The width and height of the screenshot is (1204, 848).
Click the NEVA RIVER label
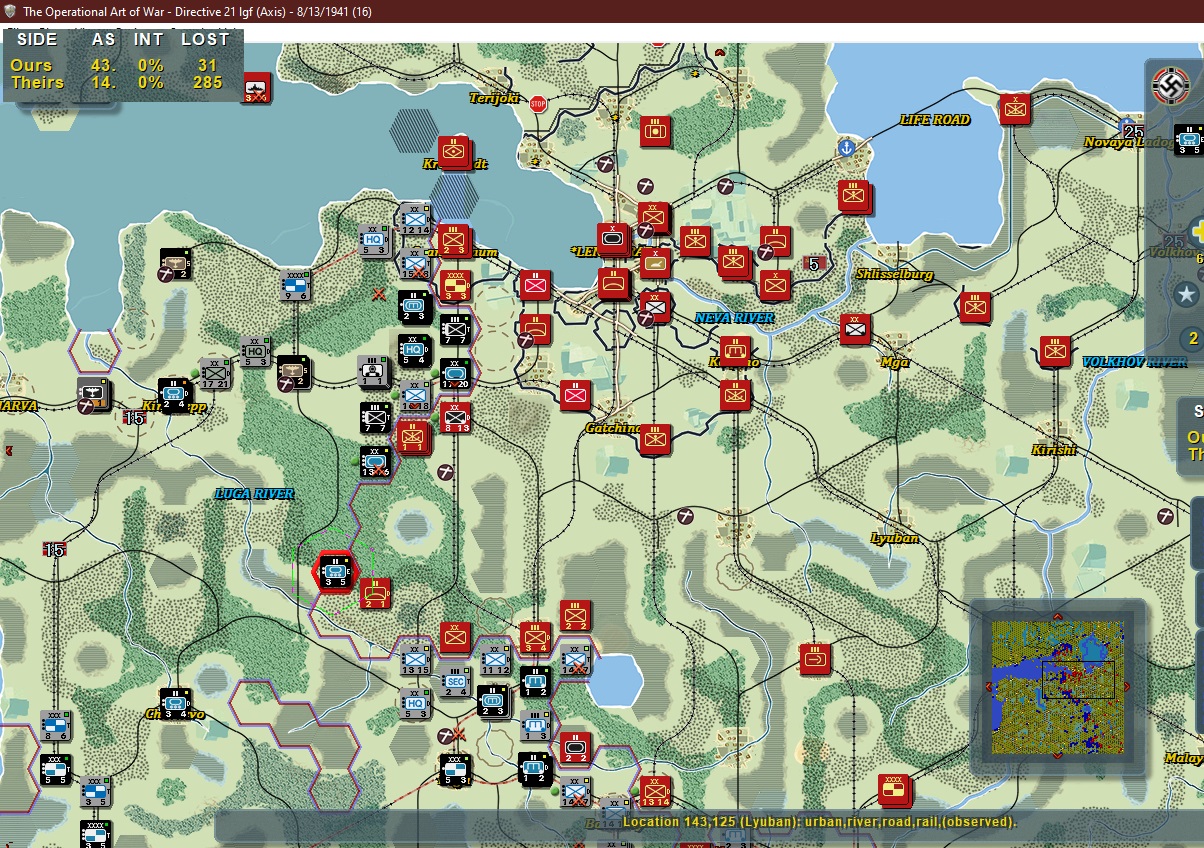click(x=735, y=318)
